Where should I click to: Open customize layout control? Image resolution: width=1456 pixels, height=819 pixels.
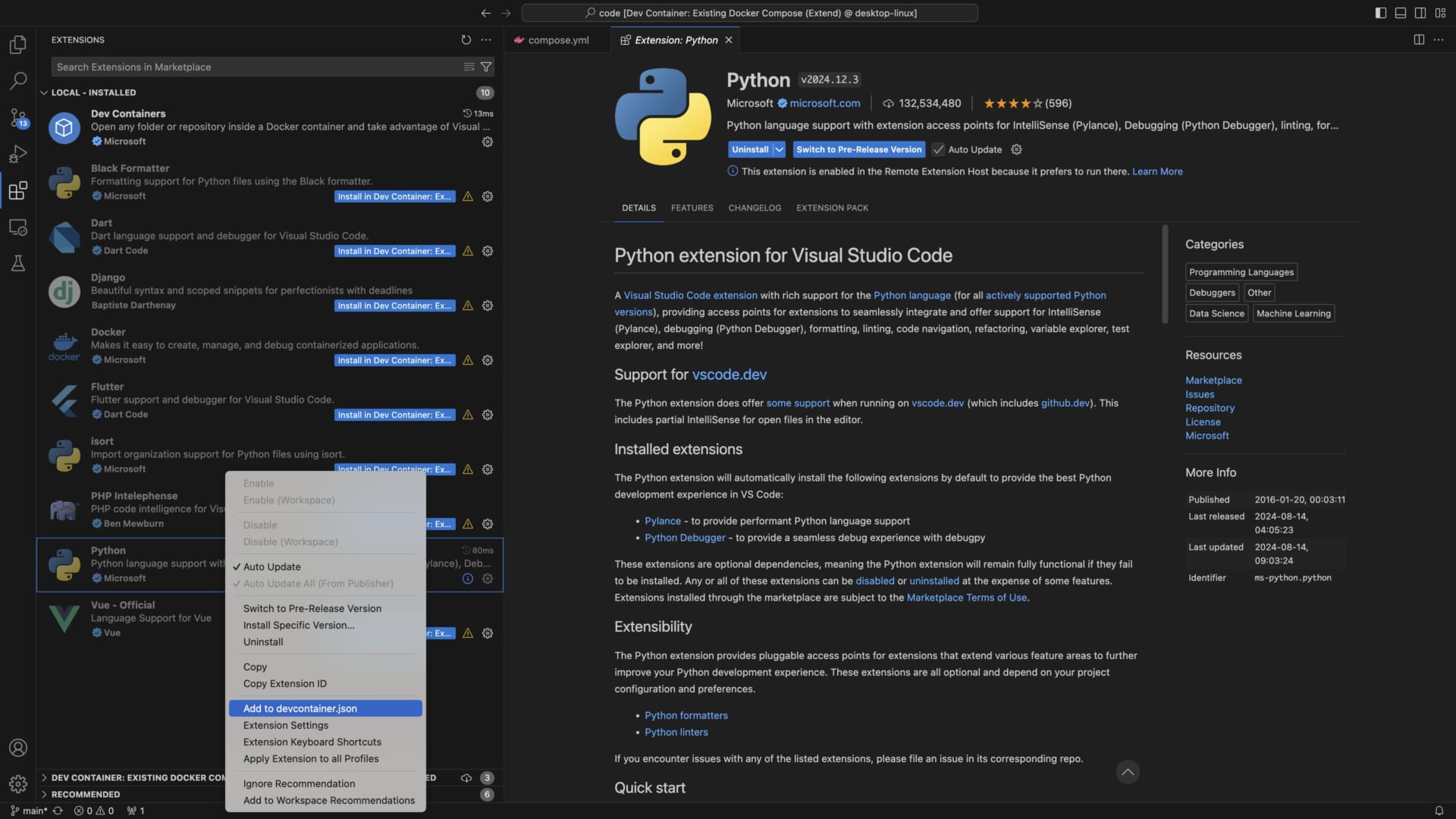pyautogui.click(x=1440, y=13)
